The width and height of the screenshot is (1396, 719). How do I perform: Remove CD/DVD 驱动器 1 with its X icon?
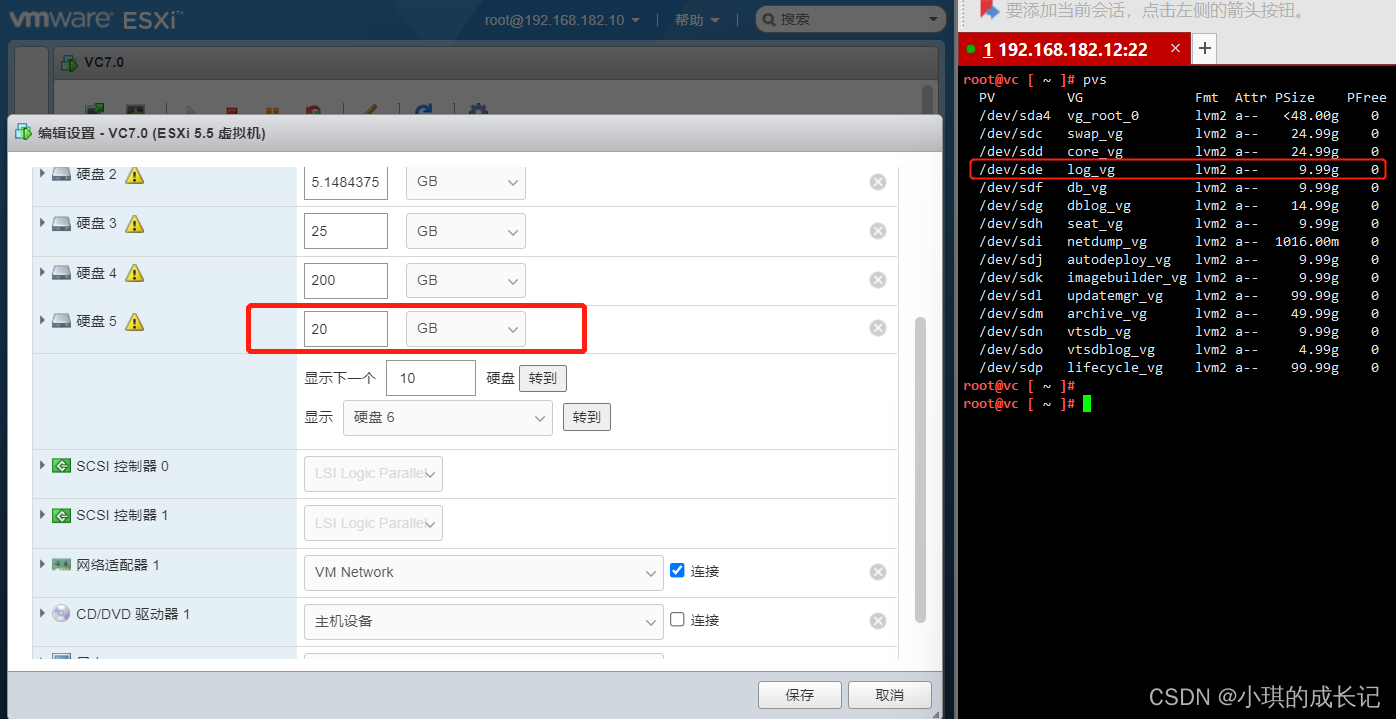click(x=878, y=621)
